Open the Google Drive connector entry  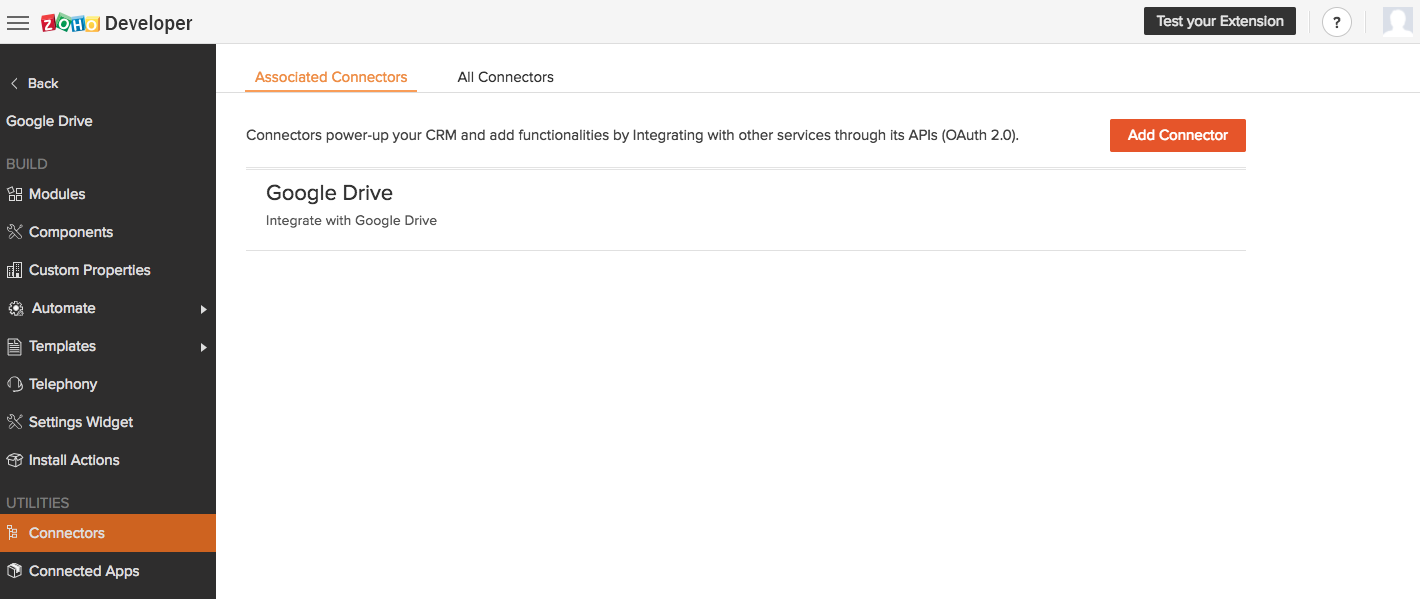pyautogui.click(x=745, y=206)
